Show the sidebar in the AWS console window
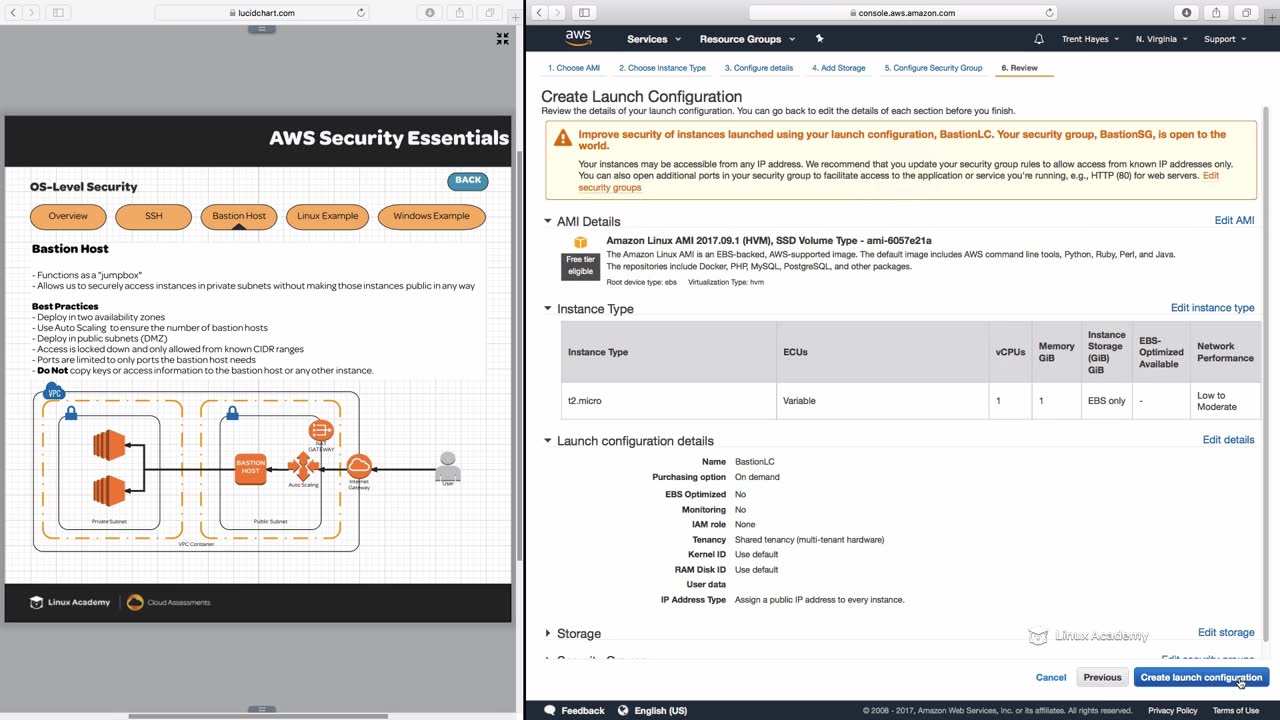The width and height of the screenshot is (1280, 720). tap(584, 13)
